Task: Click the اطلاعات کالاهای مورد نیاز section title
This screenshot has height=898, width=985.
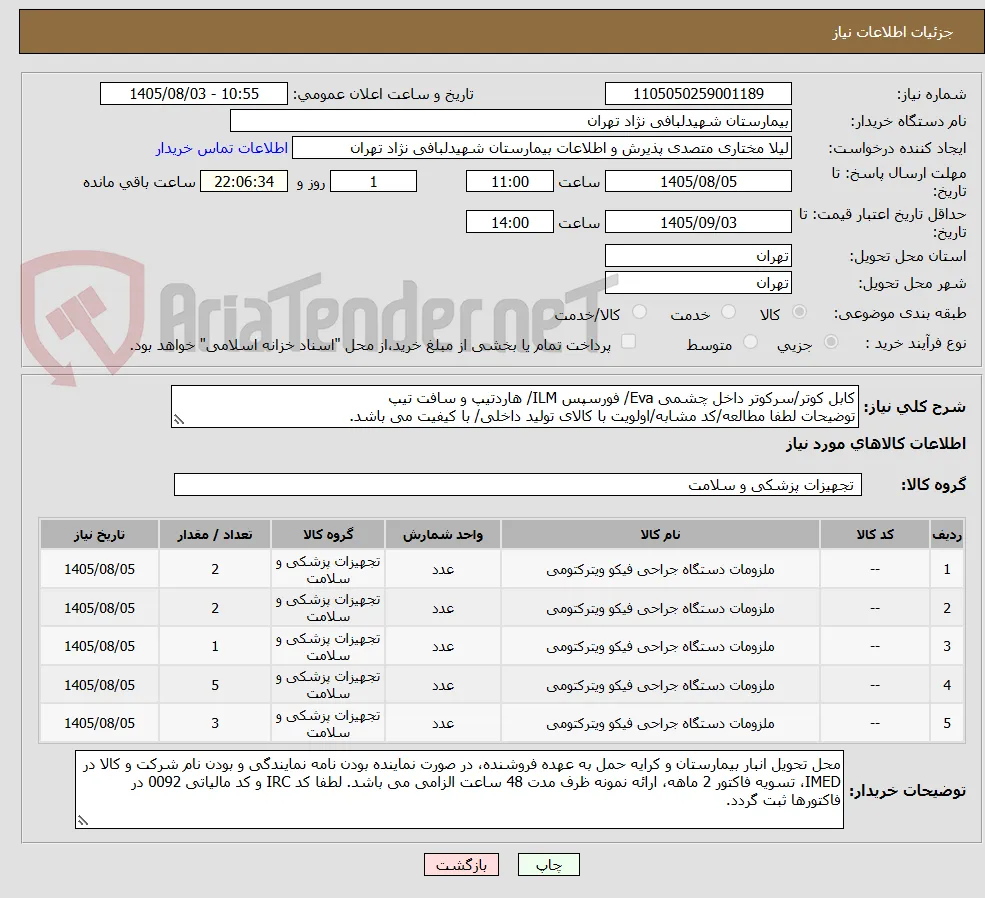Action: [x=876, y=444]
